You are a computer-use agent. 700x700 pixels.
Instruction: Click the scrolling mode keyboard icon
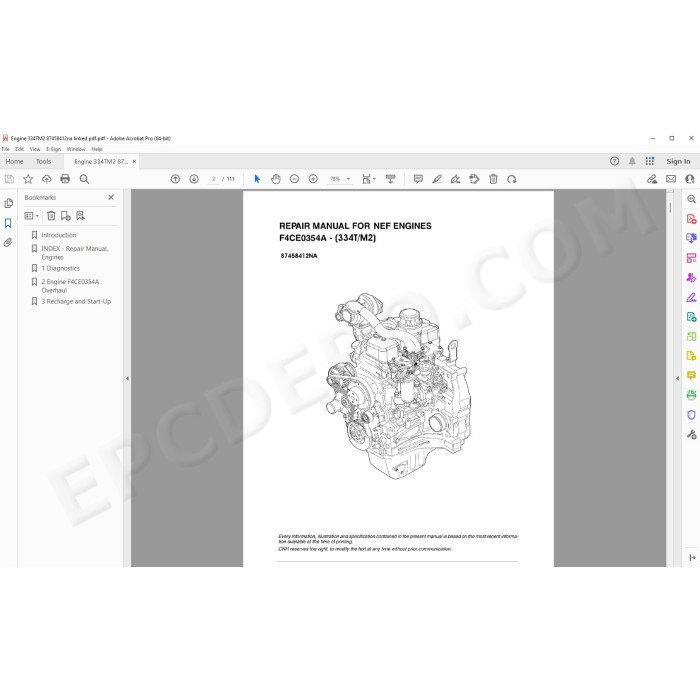[x=391, y=179]
